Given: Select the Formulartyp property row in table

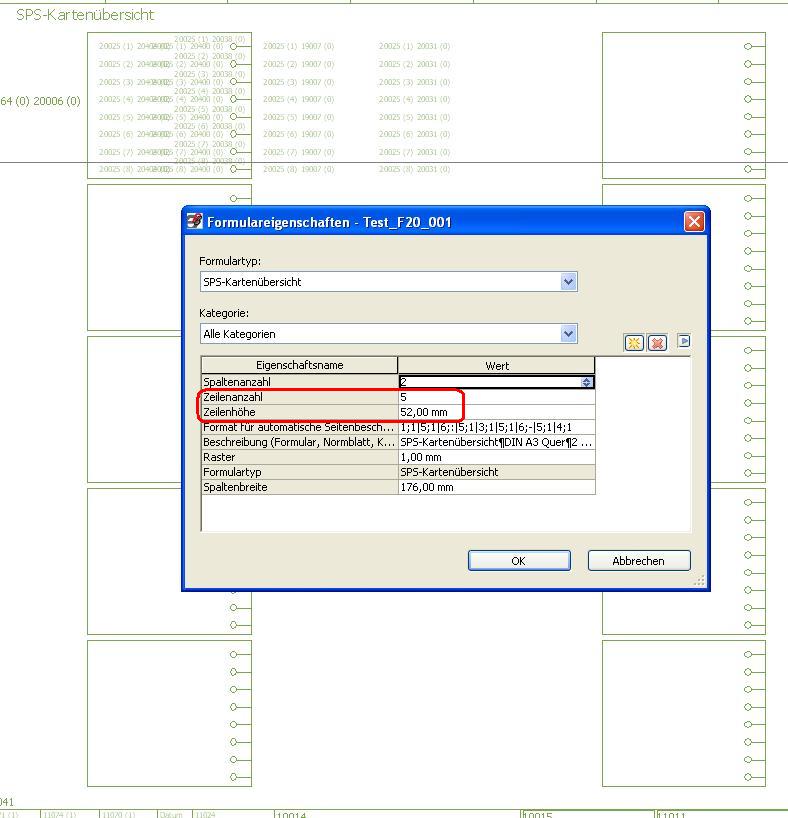Looking at the screenshot, I should coord(398,472).
